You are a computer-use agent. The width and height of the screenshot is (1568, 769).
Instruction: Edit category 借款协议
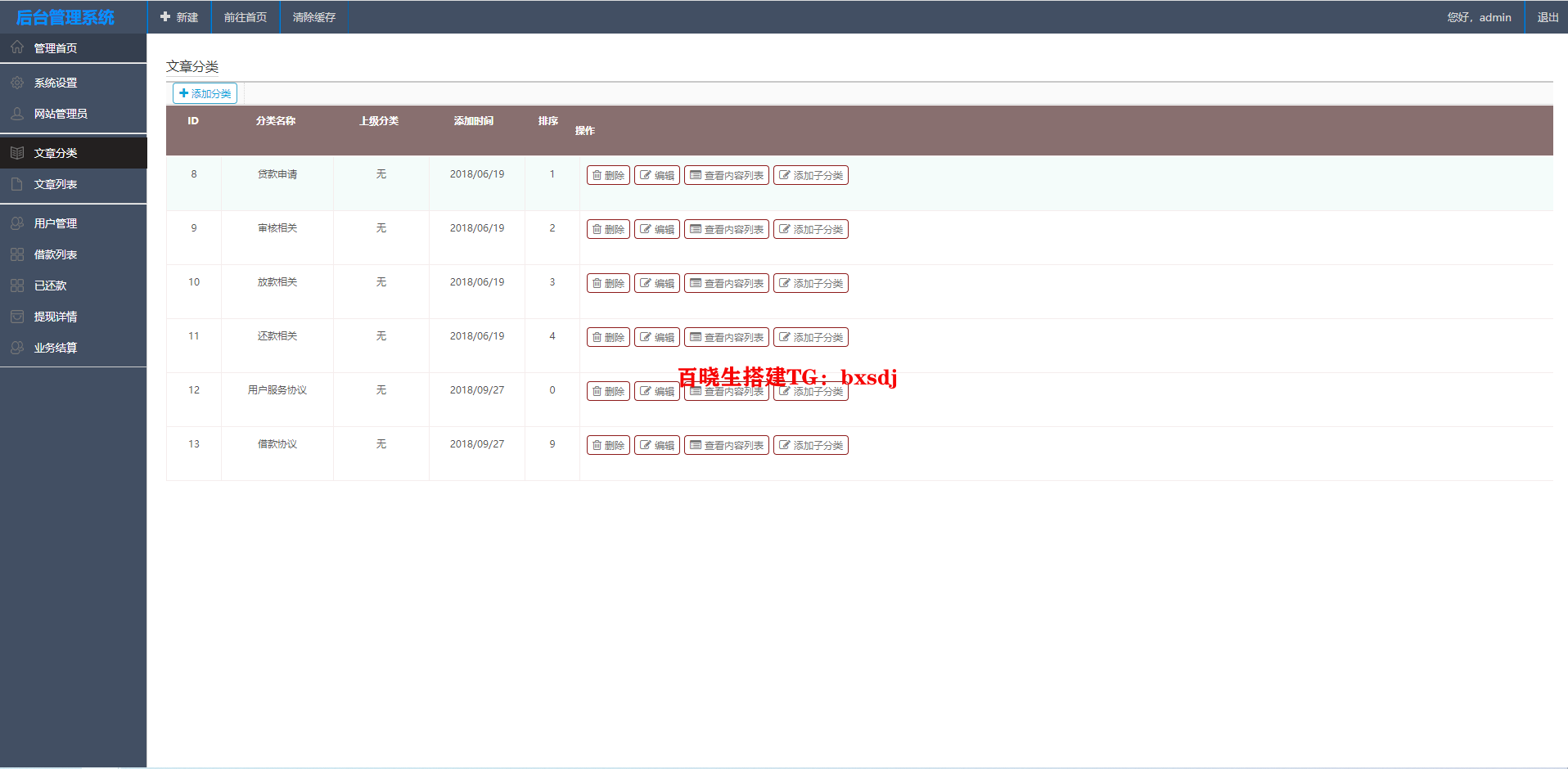tap(657, 445)
